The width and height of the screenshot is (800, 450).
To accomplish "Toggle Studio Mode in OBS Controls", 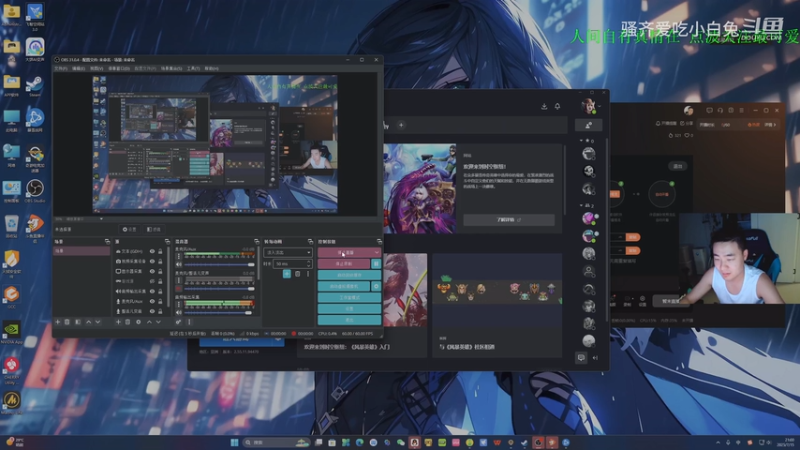I will (x=349, y=297).
